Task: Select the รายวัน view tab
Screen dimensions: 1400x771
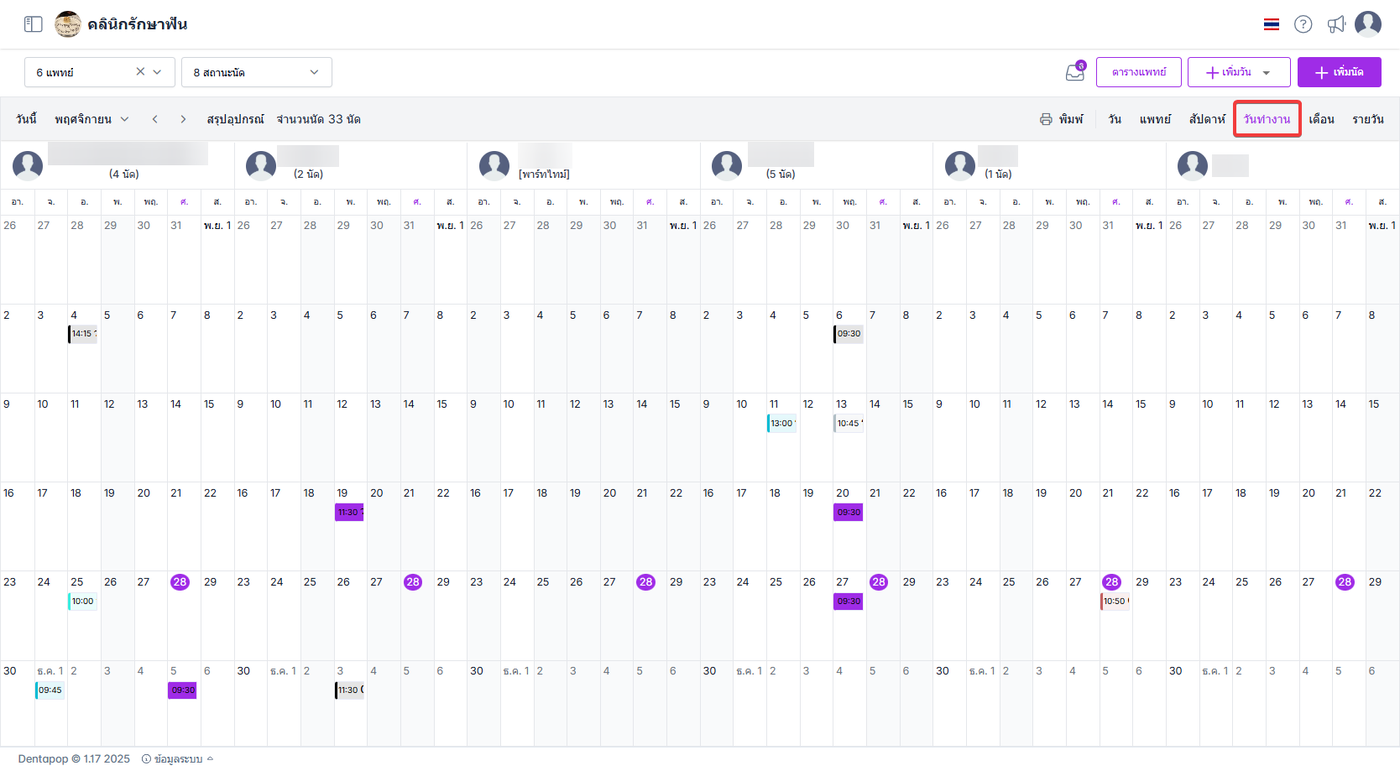Action: [1368, 119]
